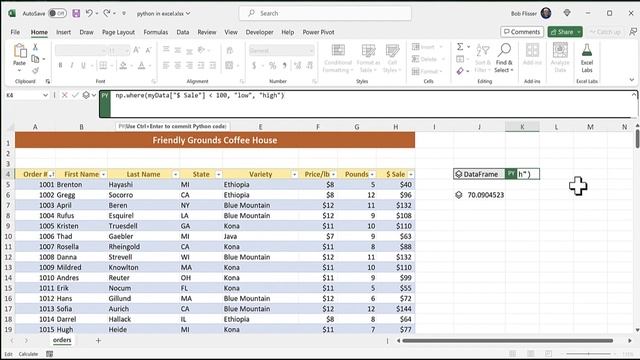The height and width of the screenshot is (360, 640).
Task: Switch to the Page Layout tab
Action: pyautogui.click(x=118, y=32)
